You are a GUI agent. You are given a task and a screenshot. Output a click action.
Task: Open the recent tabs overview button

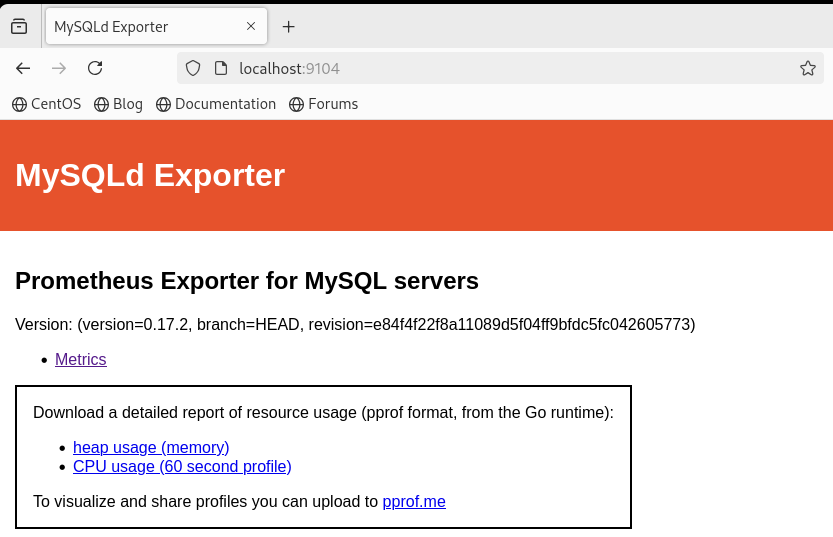(19, 26)
